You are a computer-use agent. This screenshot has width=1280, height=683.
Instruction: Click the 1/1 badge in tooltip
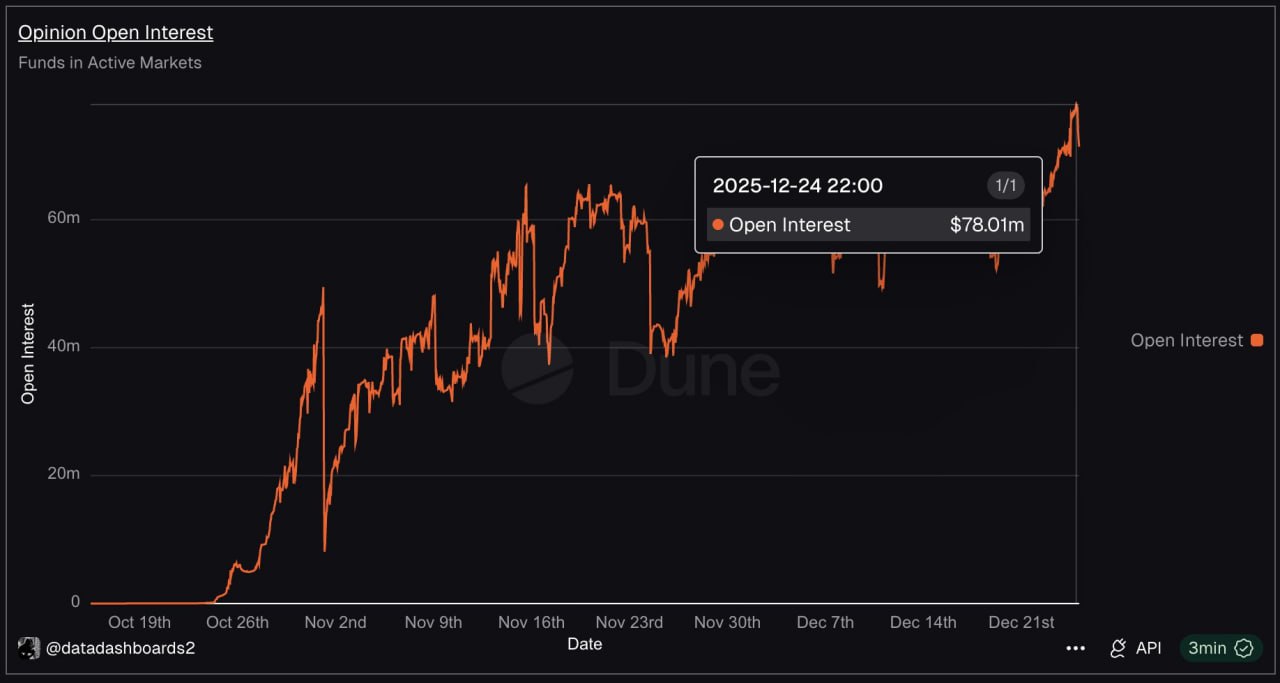click(x=1005, y=185)
